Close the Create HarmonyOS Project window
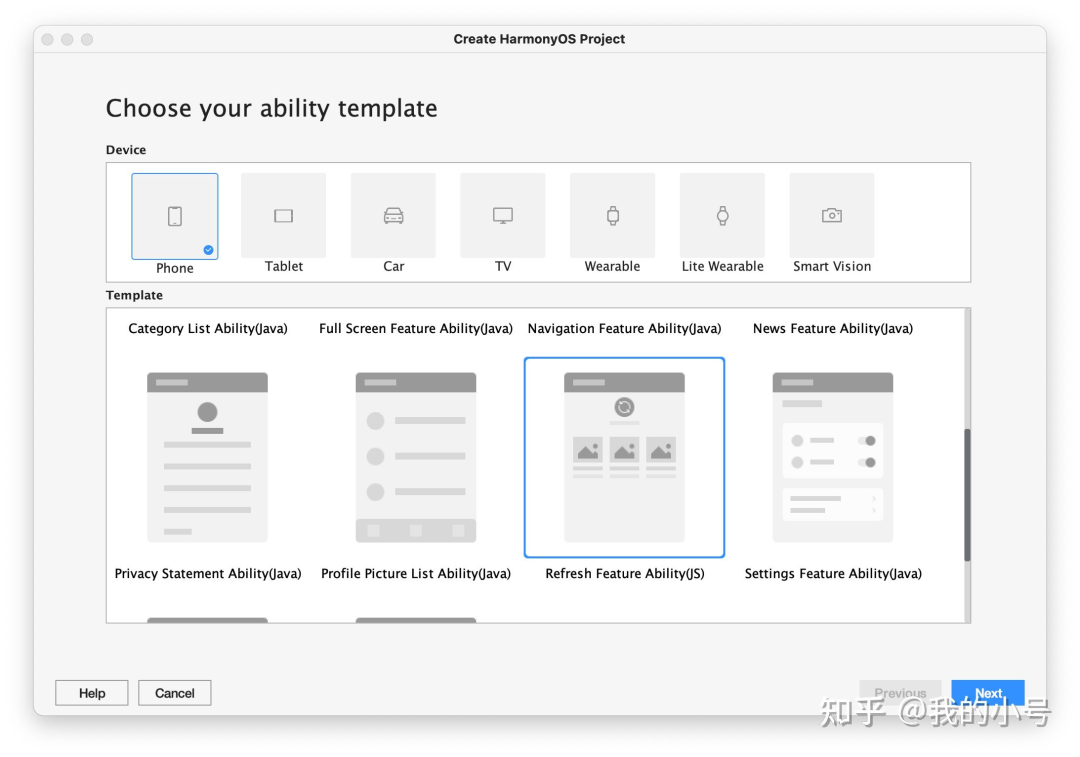The height and width of the screenshot is (757, 1080). [x=48, y=39]
